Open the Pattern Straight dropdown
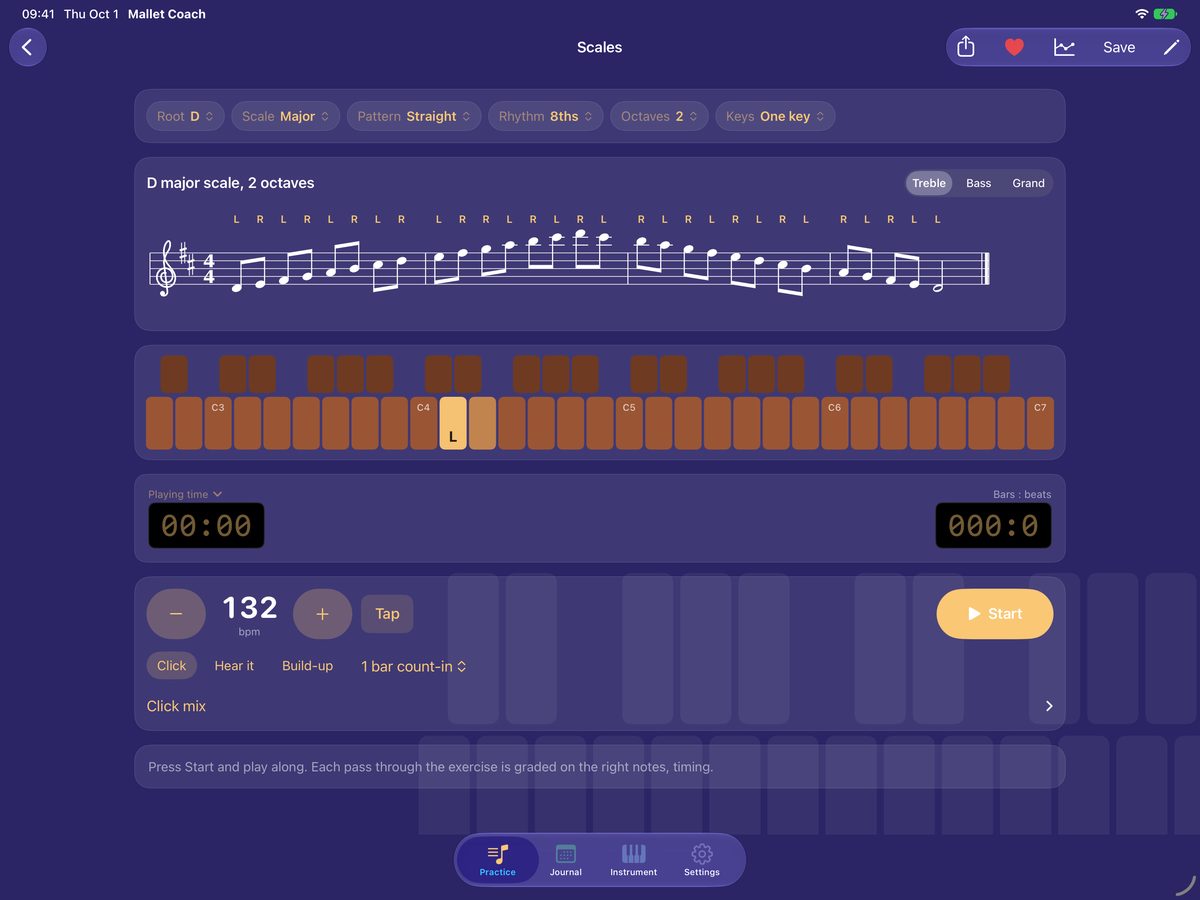Viewport: 1200px width, 900px height. [x=414, y=116]
